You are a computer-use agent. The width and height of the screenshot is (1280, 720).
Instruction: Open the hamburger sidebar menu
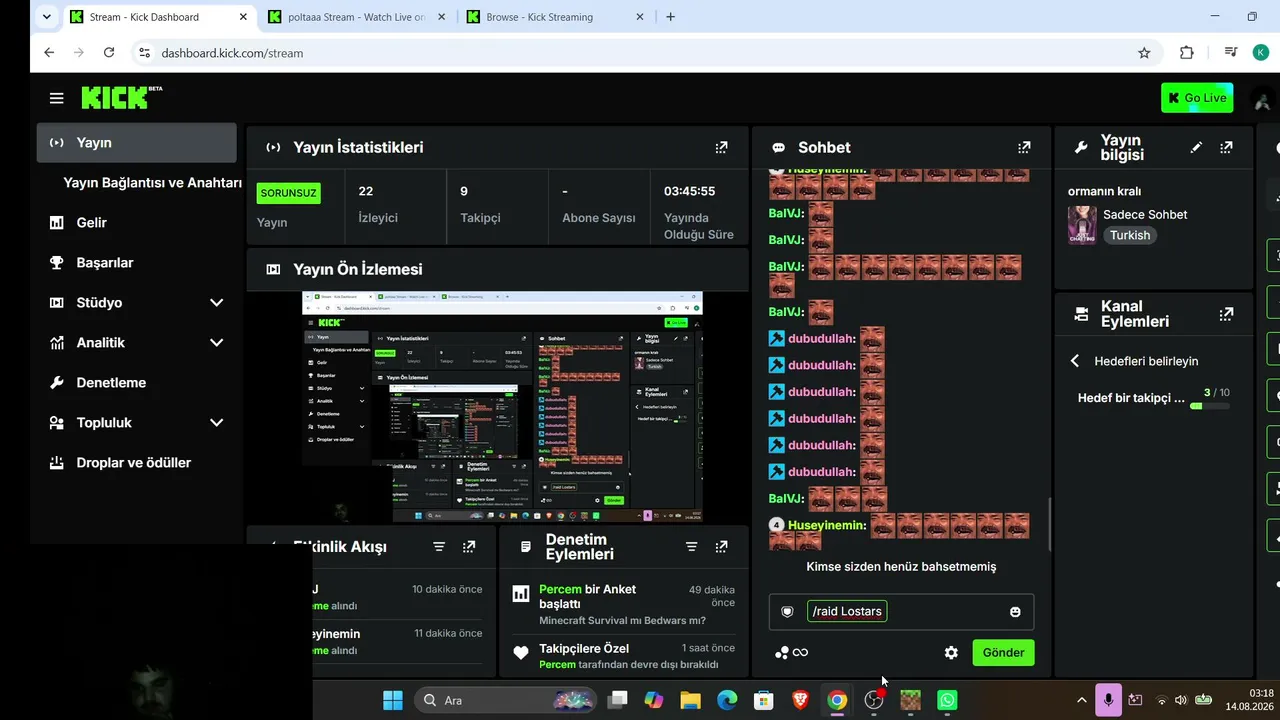(57, 98)
